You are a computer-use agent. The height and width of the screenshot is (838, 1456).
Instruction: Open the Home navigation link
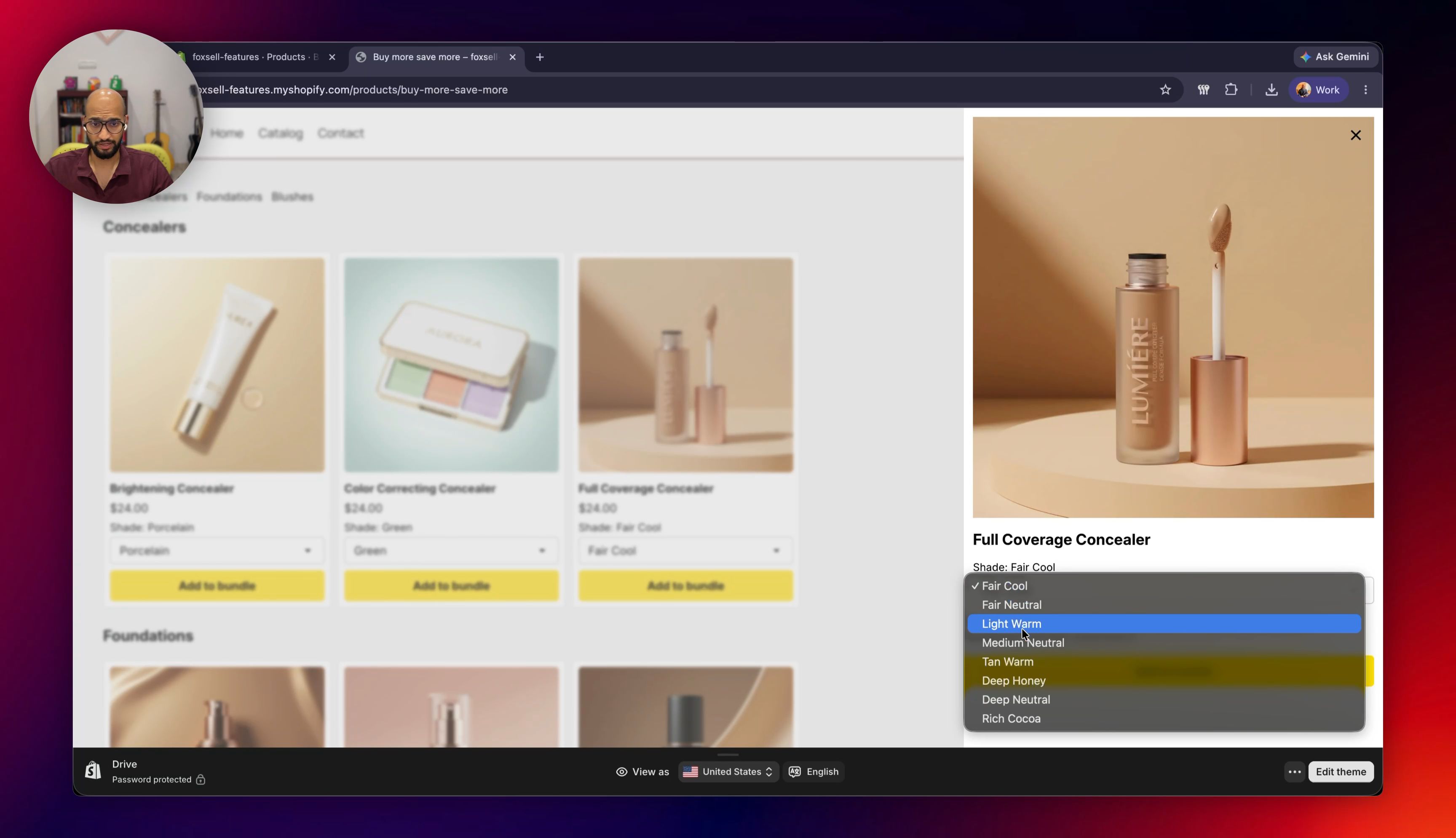pyautogui.click(x=227, y=133)
